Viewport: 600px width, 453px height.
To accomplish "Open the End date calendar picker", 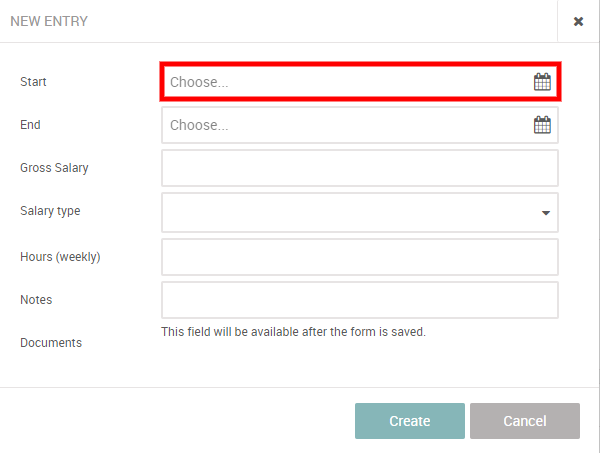I will (542, 125).
